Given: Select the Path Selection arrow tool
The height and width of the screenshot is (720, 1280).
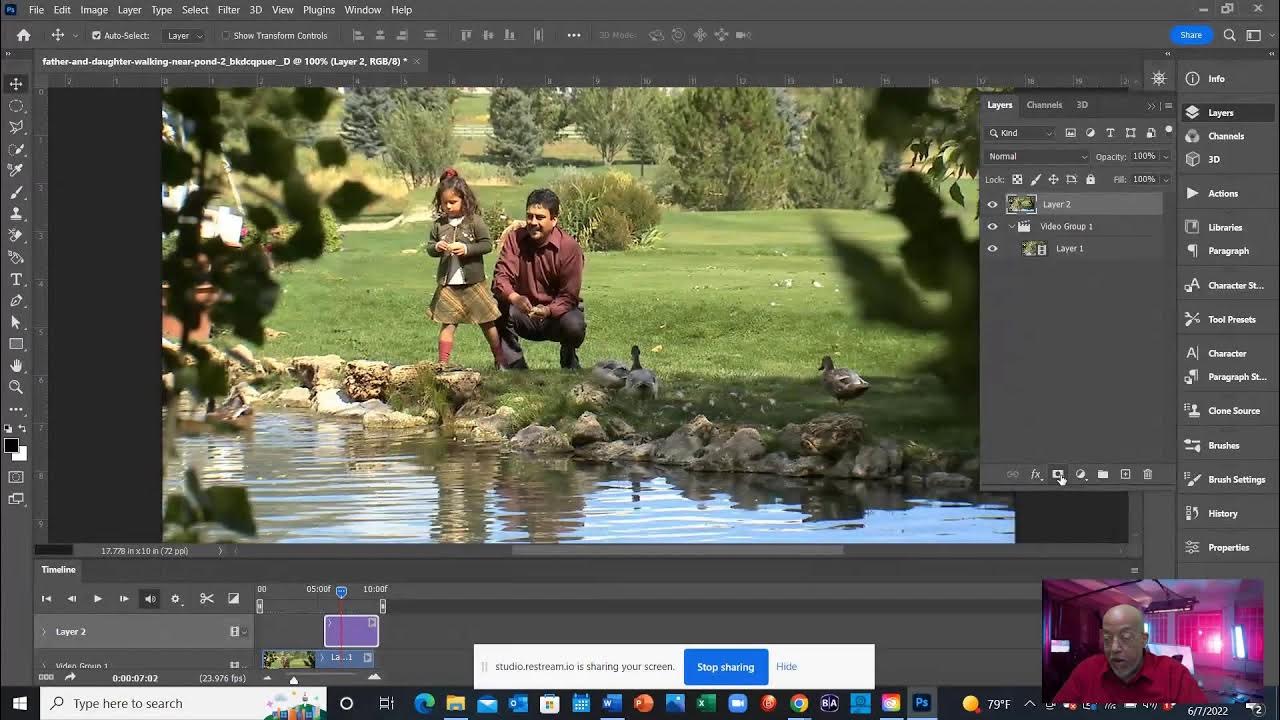Looking at the screenshot, I should (16, 322).
